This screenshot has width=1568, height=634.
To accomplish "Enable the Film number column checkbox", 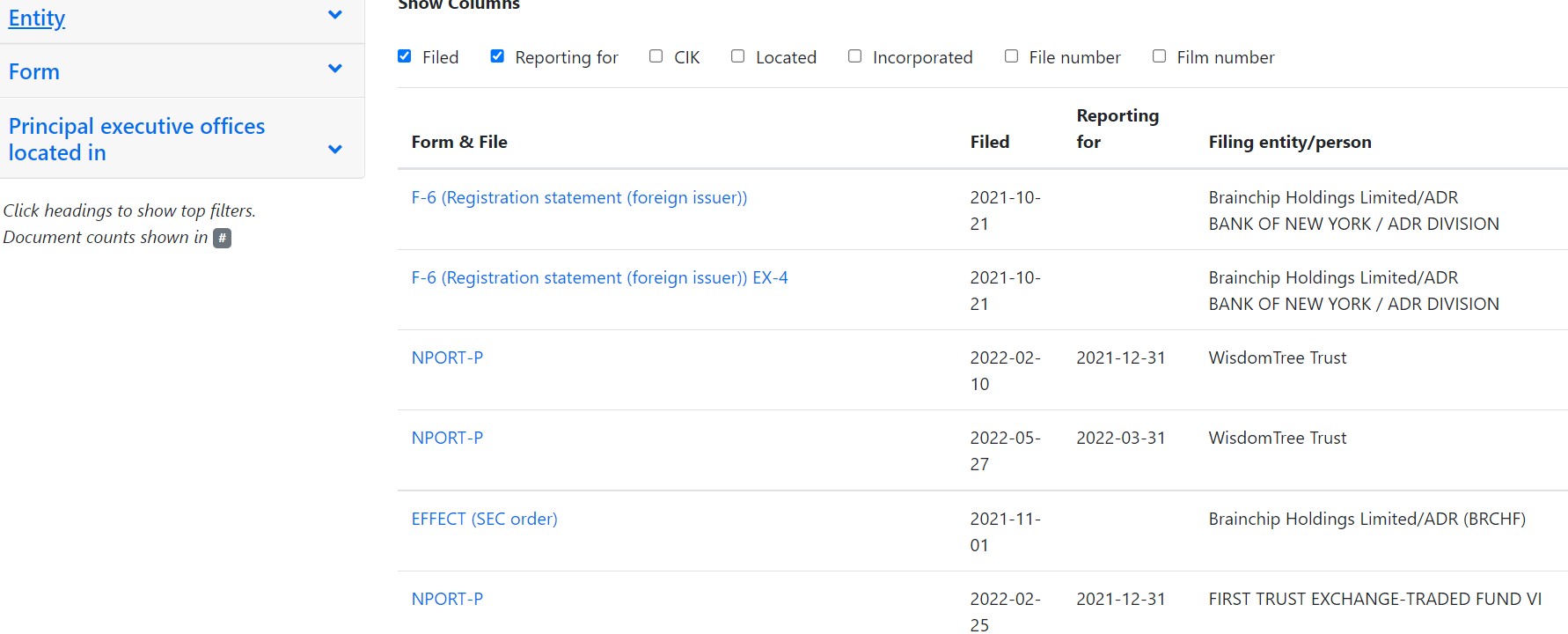I will coord(1160,56).
